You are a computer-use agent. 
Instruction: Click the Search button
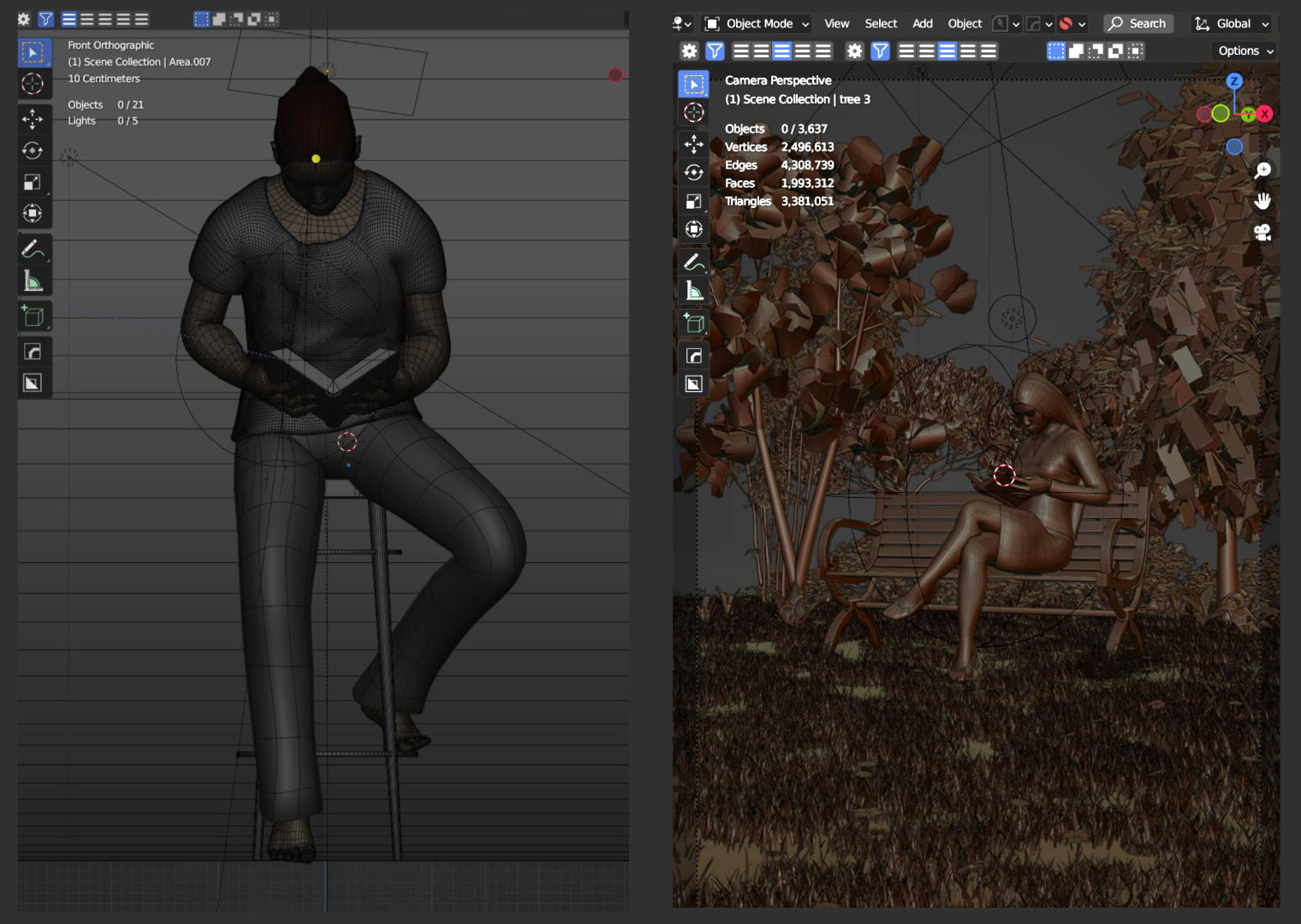1138,24
